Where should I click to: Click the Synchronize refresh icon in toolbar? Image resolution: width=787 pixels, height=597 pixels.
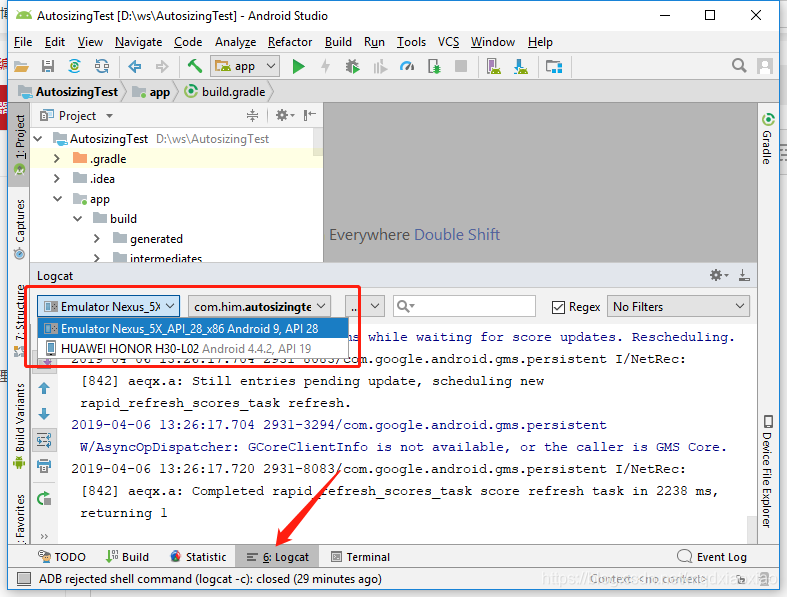point(102,66)
